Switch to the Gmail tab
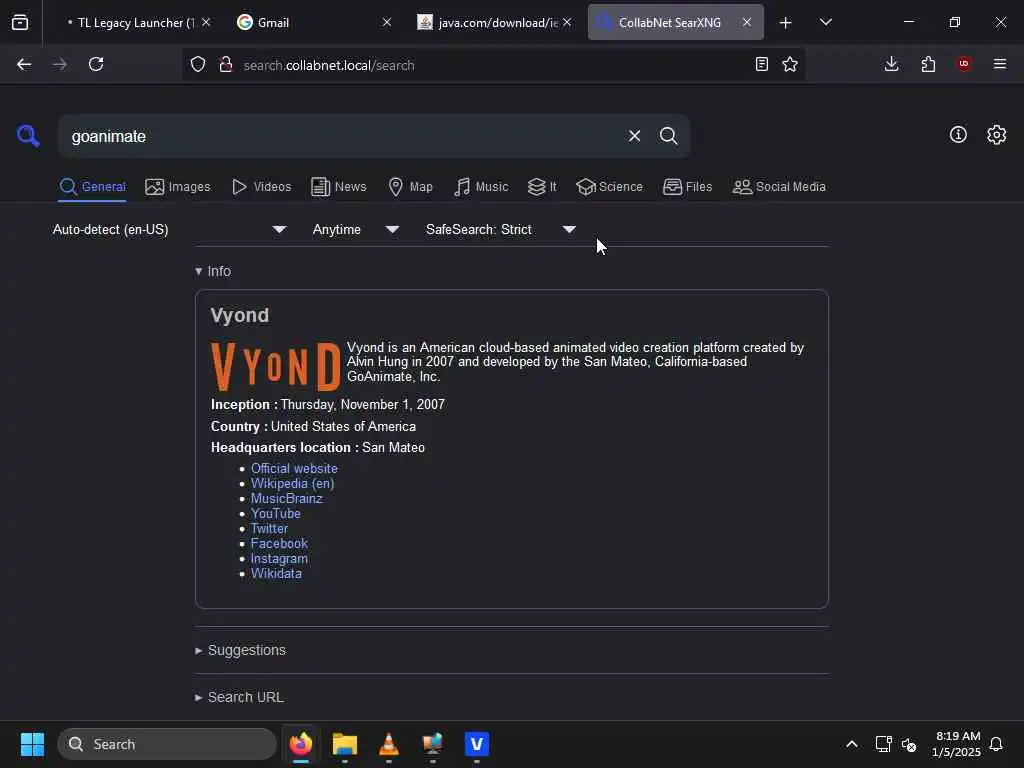1024x768 pixels. click(312, 22)
